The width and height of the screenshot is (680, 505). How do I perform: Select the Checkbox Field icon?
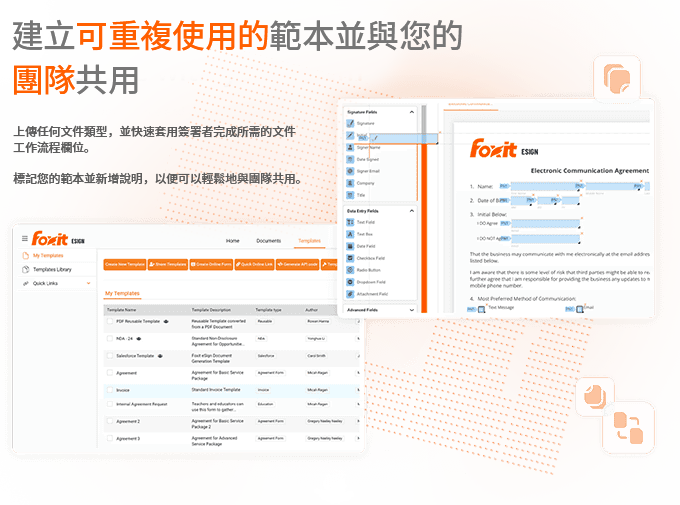(x=350, y=258)
